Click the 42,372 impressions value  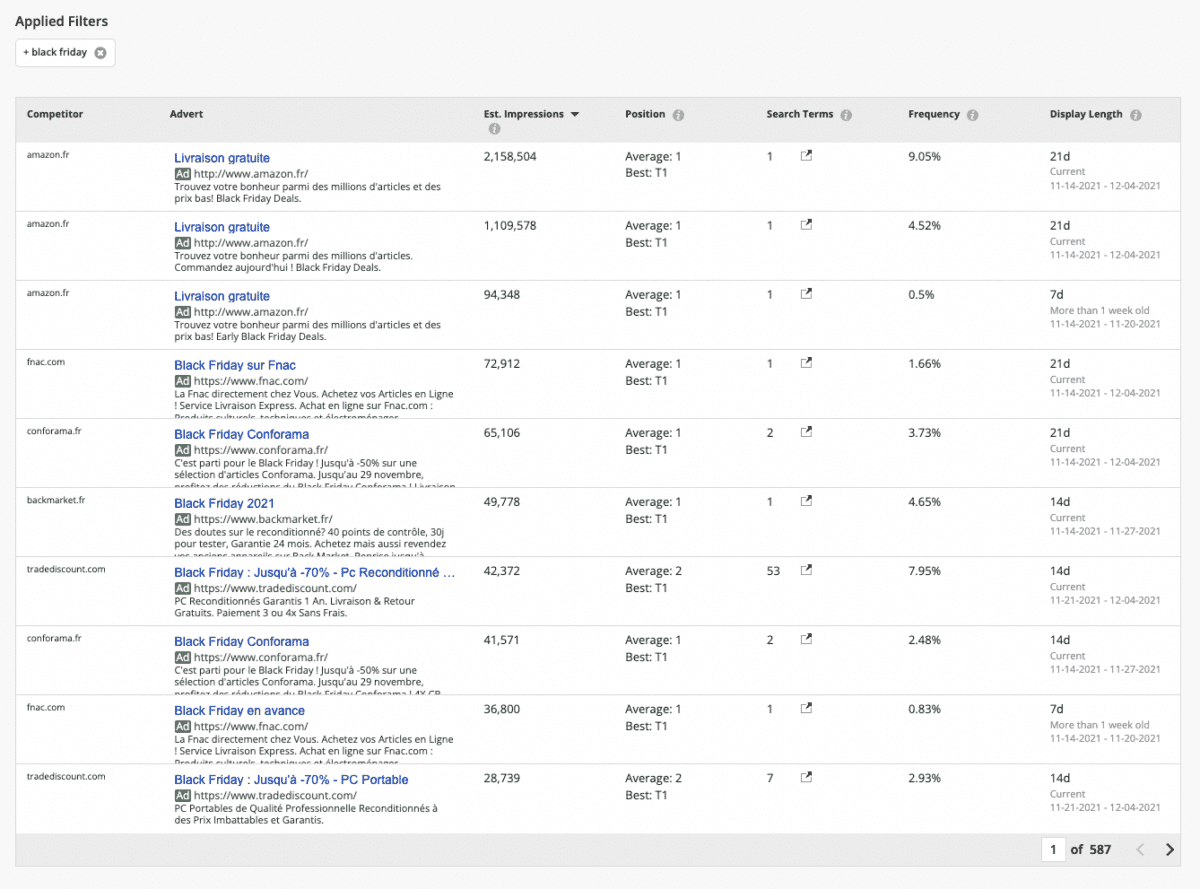[x=502, y=571]
